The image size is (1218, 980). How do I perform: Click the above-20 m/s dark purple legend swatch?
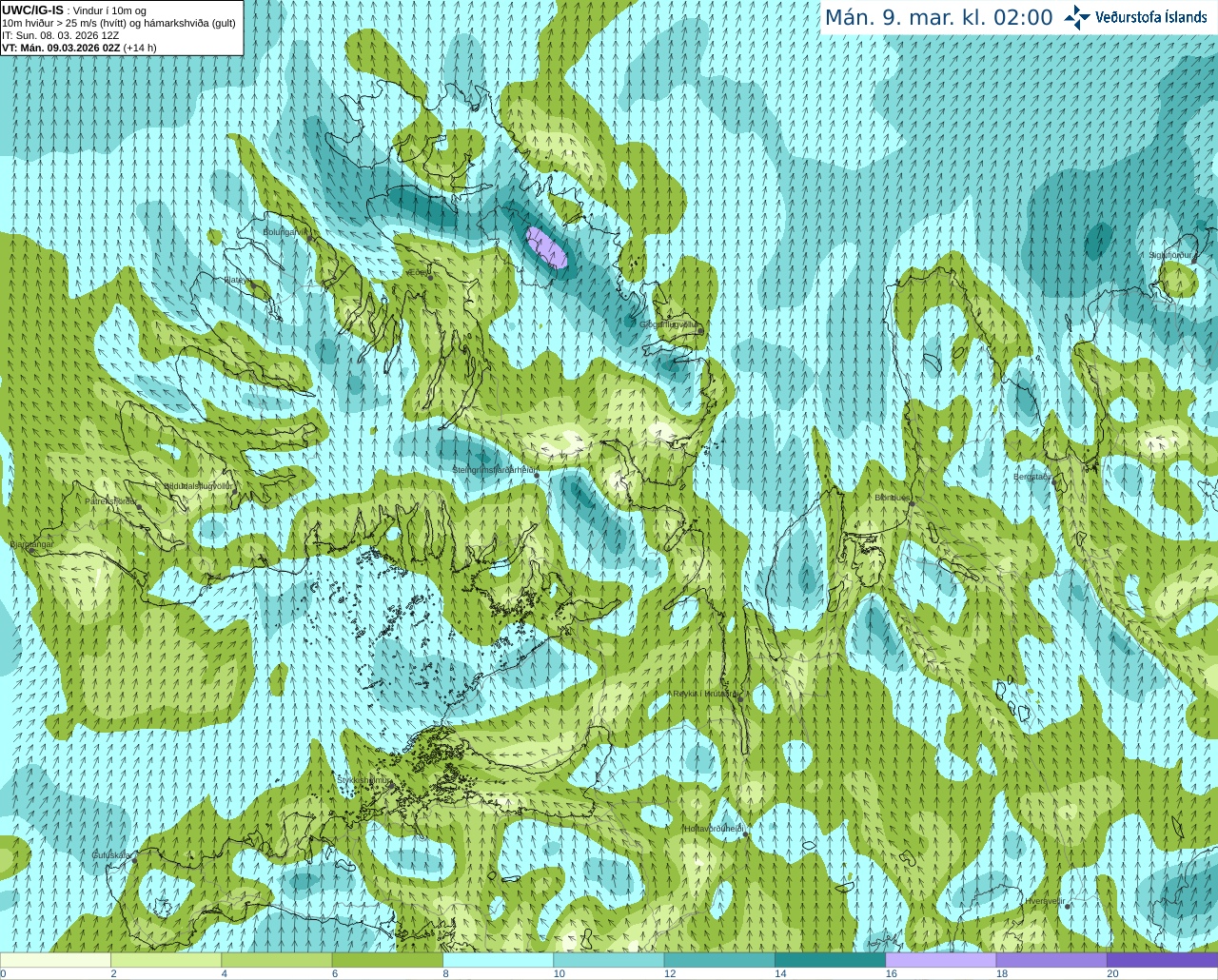[x=1162, y=959]
